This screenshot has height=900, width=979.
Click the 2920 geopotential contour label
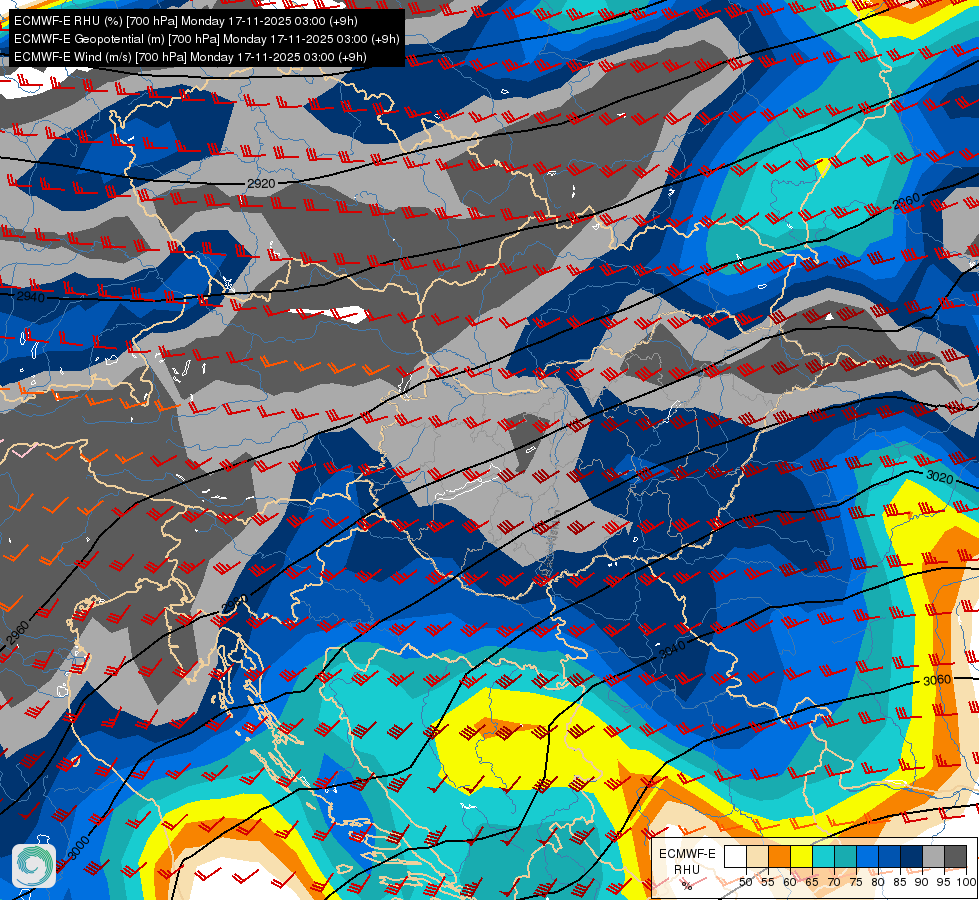coord(261,184)
